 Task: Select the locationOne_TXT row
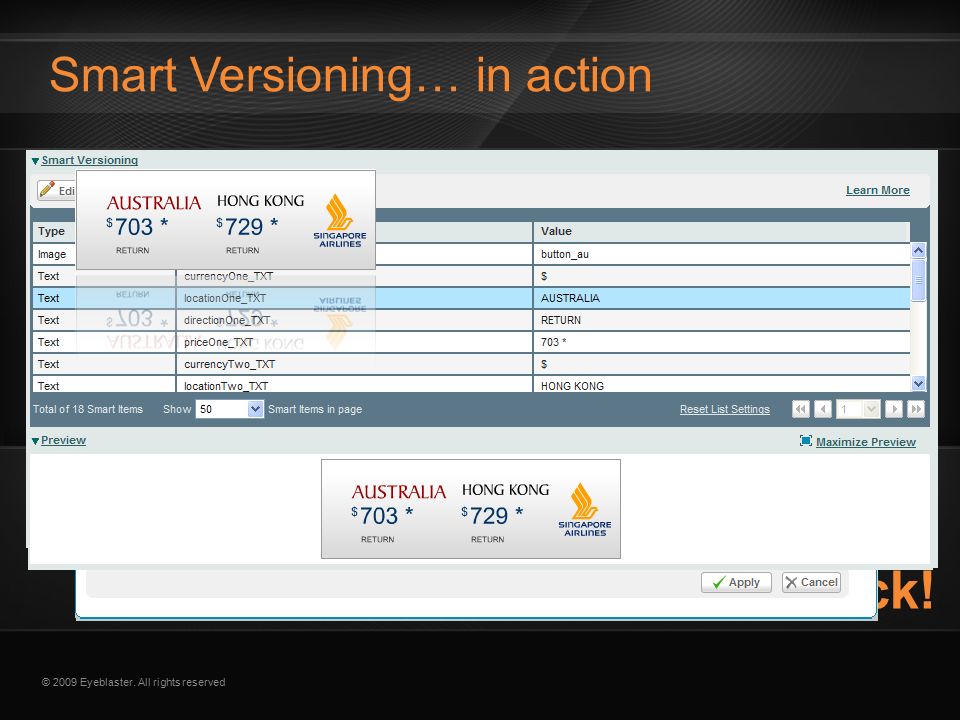[x=471, y=298]
